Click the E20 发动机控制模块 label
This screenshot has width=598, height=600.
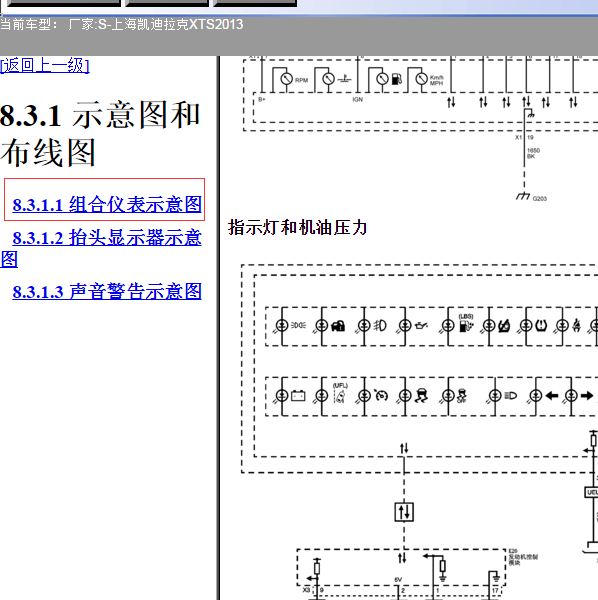[x=523, y=557]
